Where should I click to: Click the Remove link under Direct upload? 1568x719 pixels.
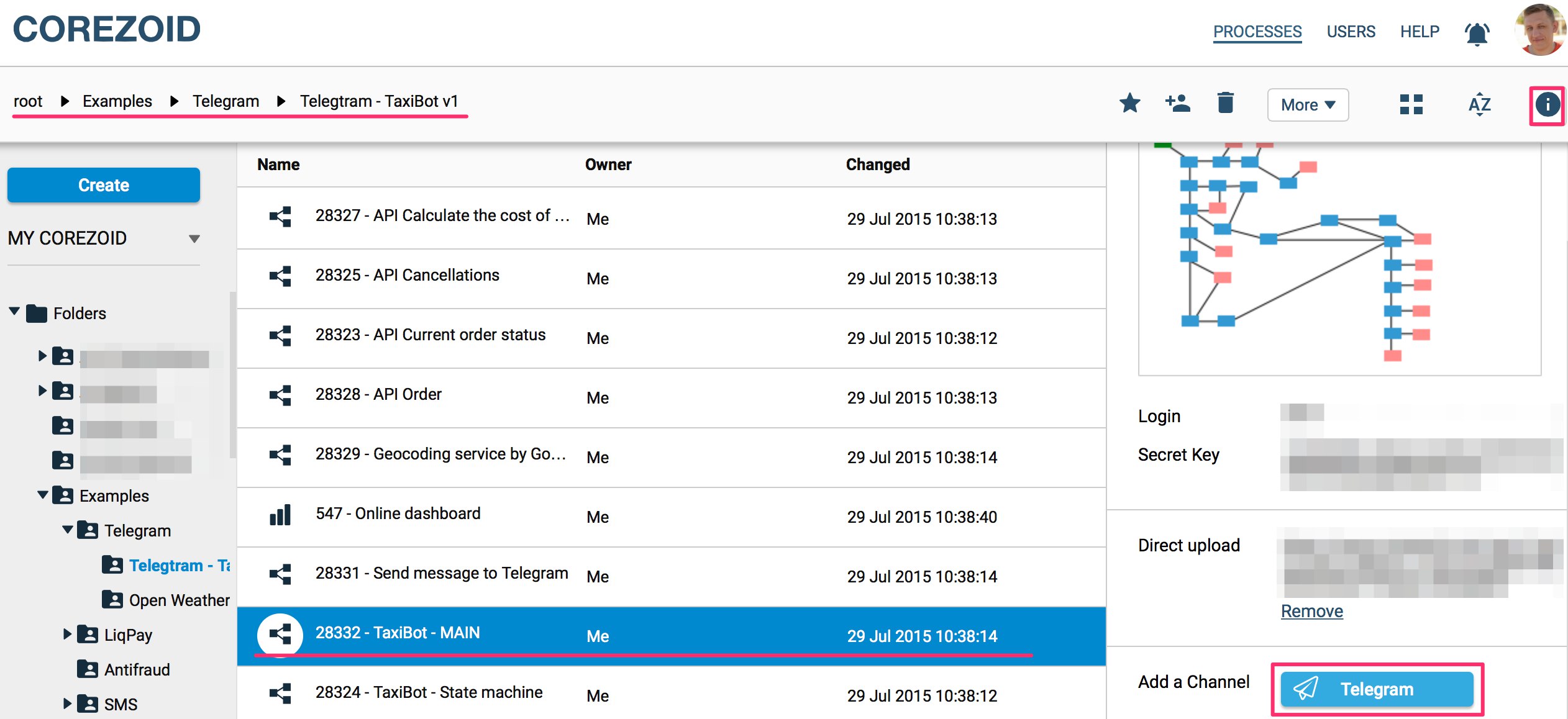pos(1311,612)
